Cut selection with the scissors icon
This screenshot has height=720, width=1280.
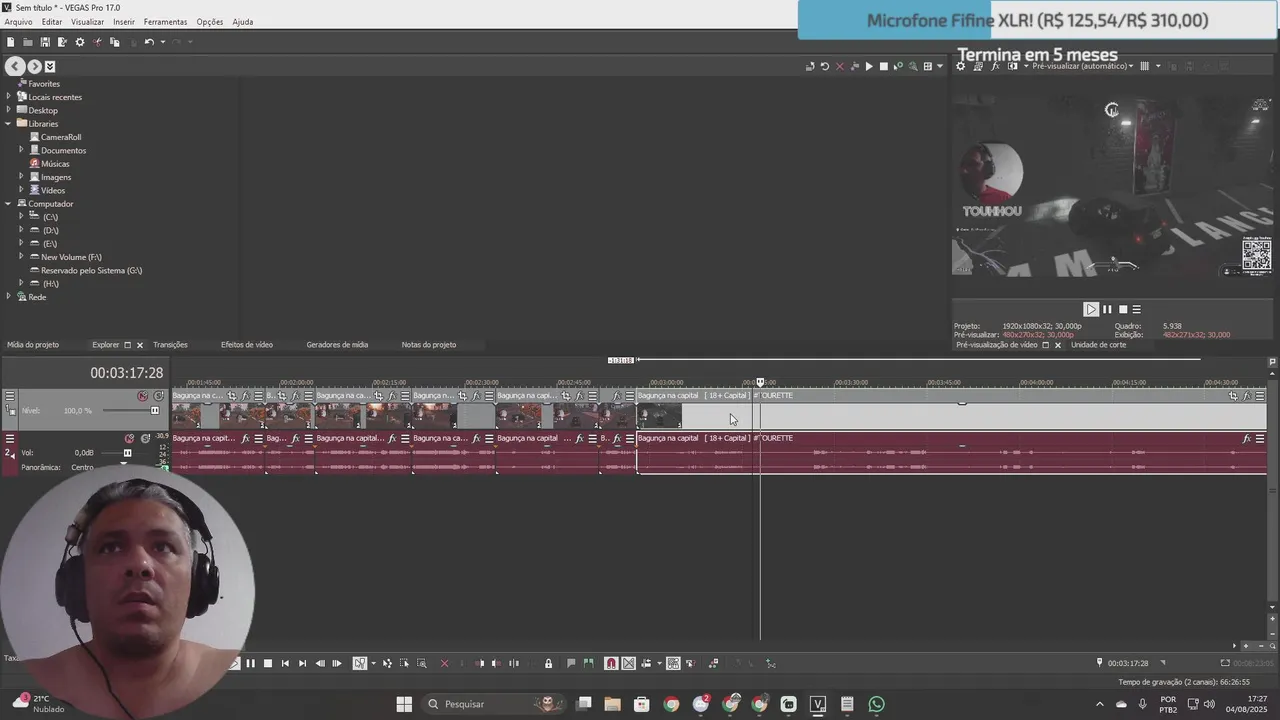[97, 42]
